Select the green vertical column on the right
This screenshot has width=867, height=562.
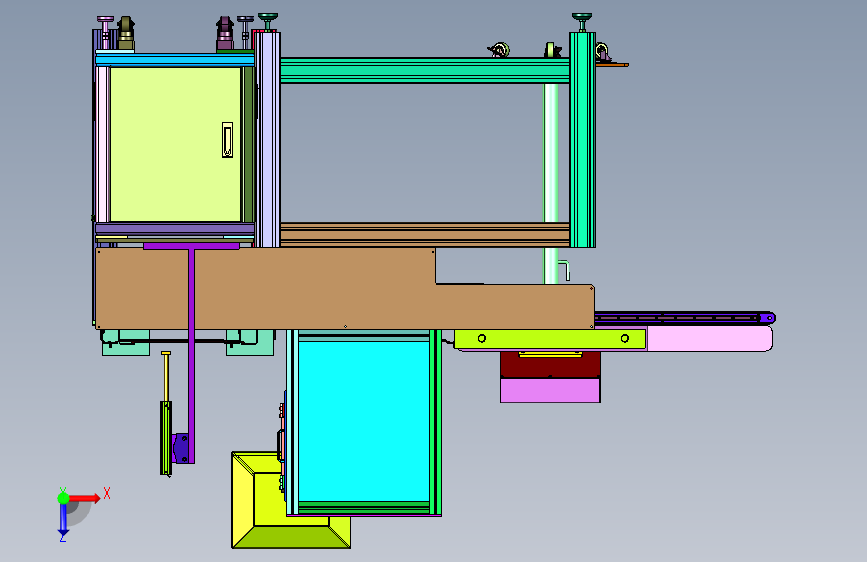[x=582, y=139]
